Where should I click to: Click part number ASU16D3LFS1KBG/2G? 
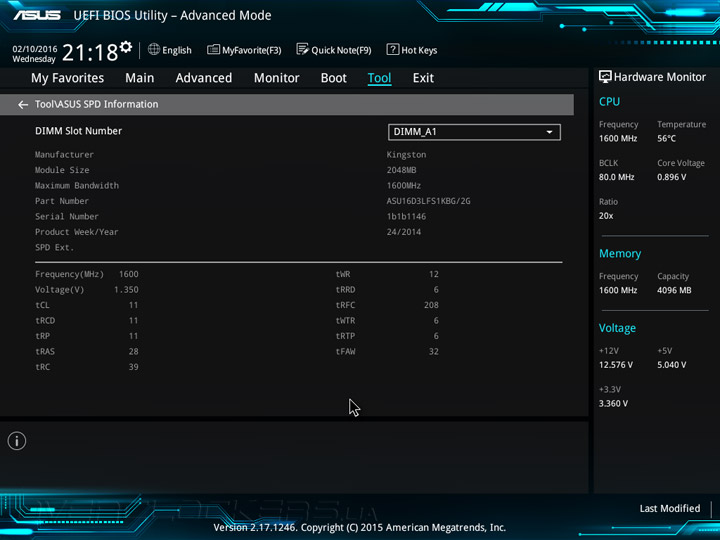point(428,201)
